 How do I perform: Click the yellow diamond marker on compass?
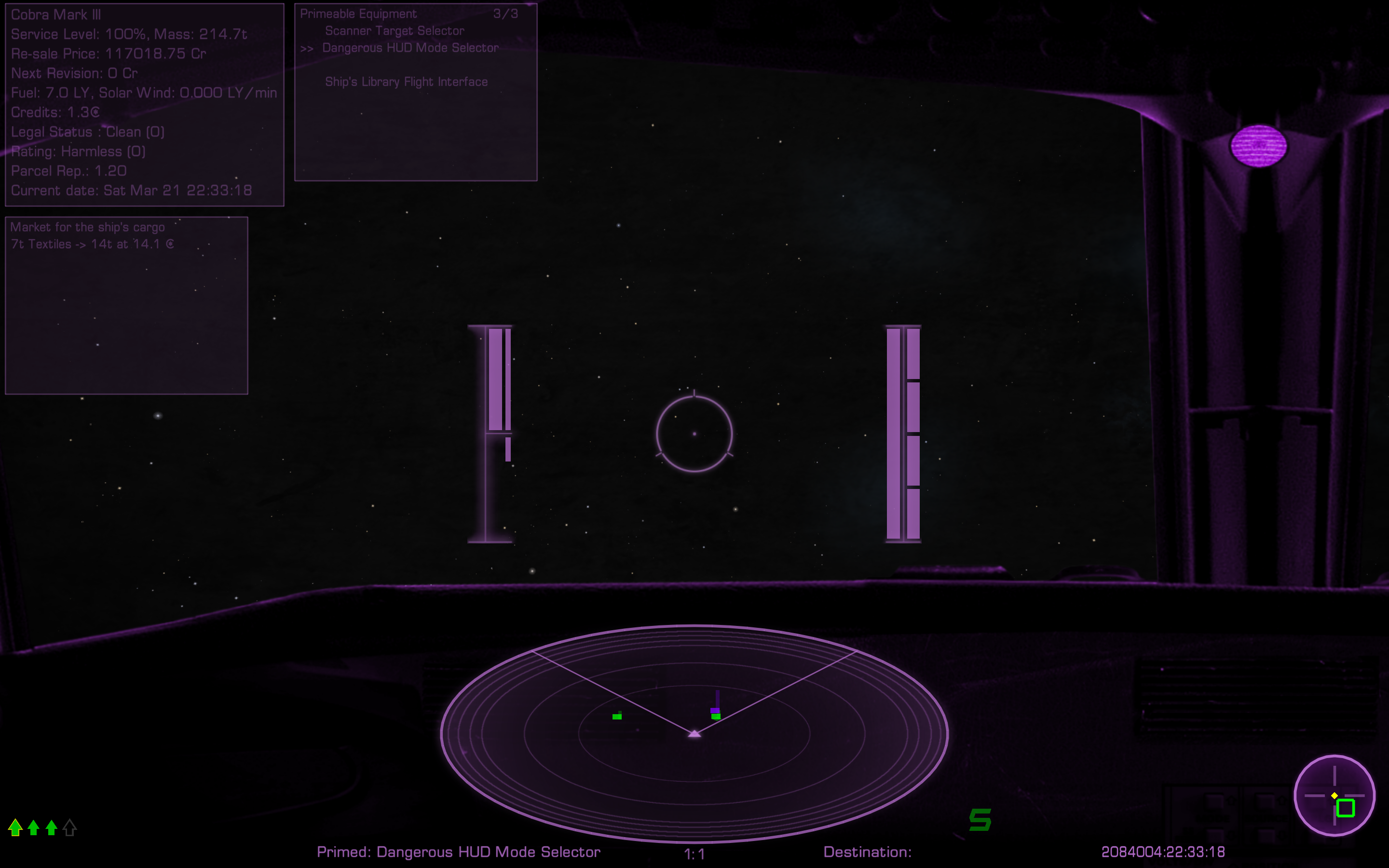click(1335, 795)
